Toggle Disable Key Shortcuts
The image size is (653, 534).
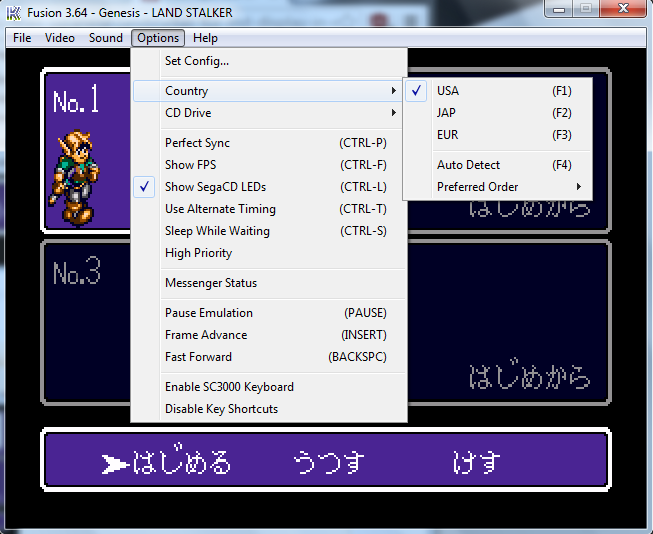tap(269, 410)
